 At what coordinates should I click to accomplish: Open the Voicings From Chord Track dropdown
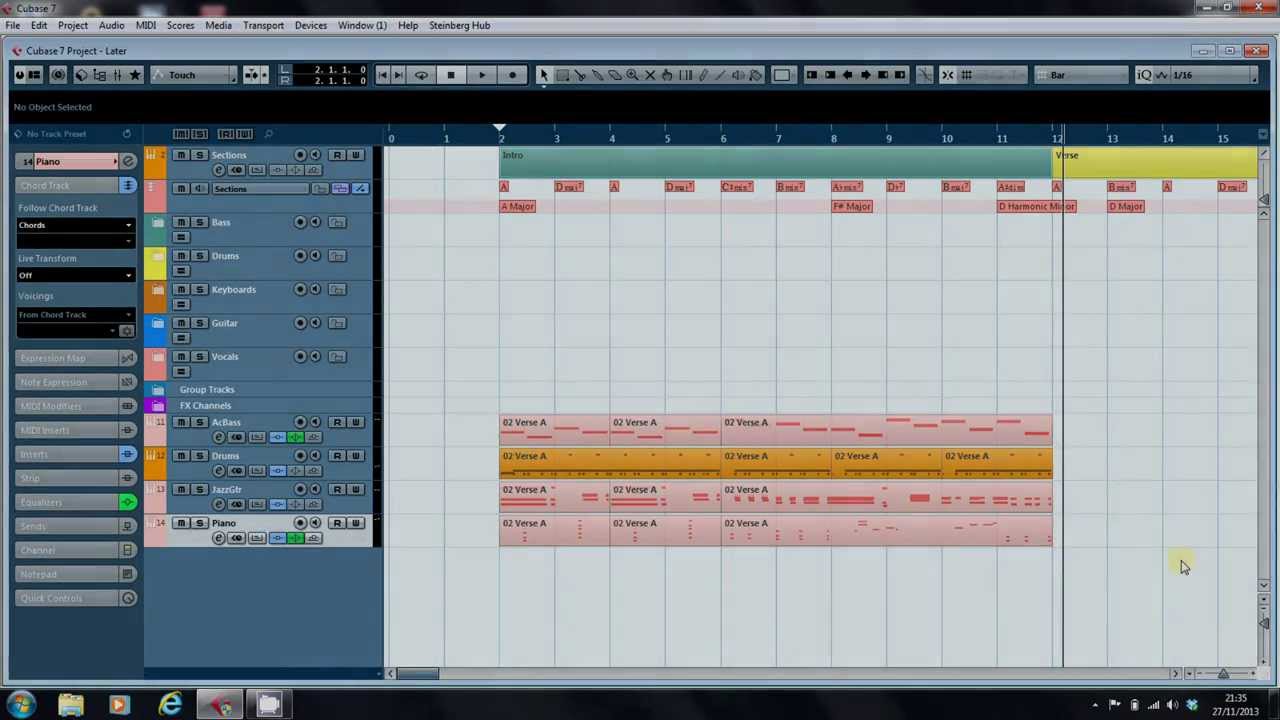coord(75,315)
